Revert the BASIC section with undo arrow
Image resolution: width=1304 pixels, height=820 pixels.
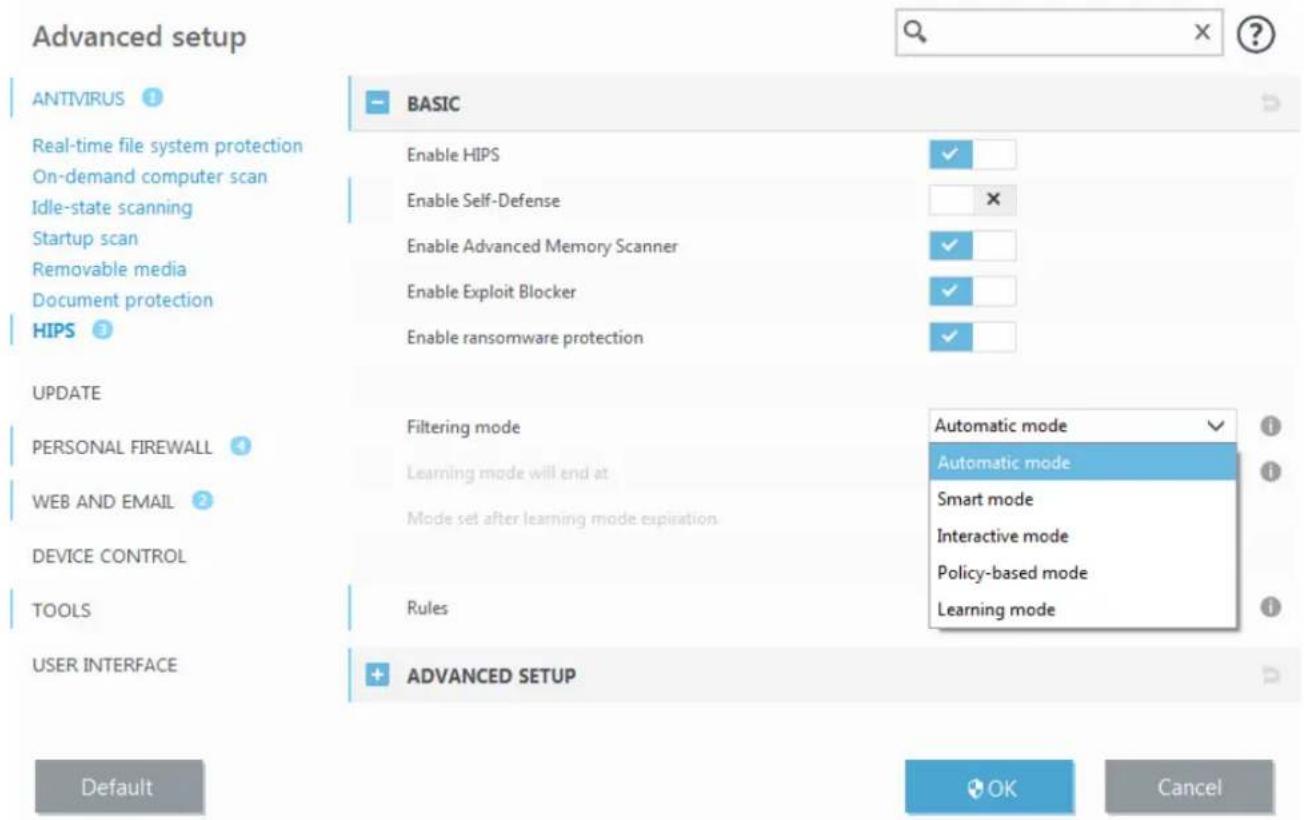pyautogui.click(x=1272, y=103)
